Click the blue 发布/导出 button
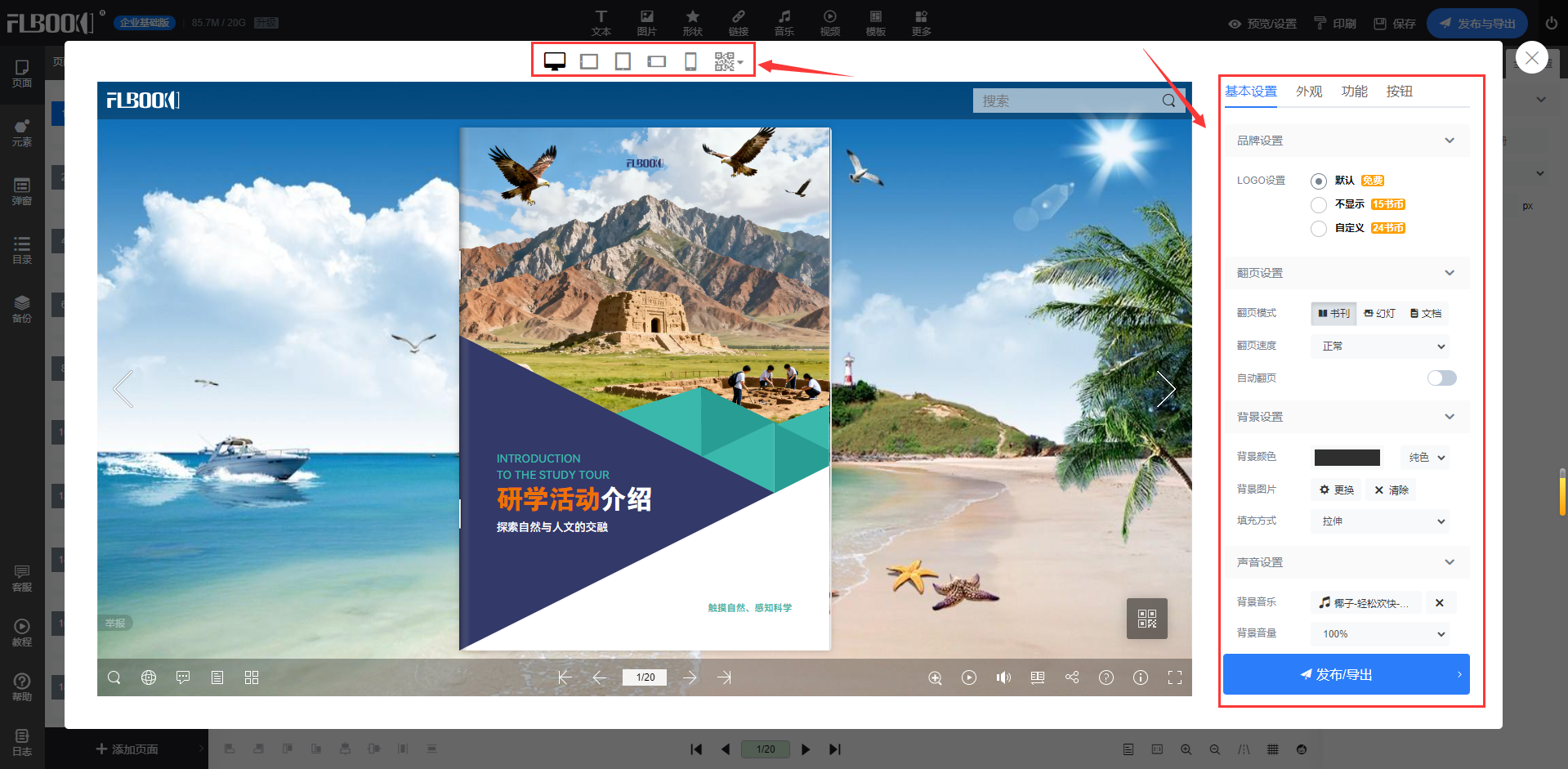The width and height of the screenshot is (1568, 769). click(x=1346, y=674)
